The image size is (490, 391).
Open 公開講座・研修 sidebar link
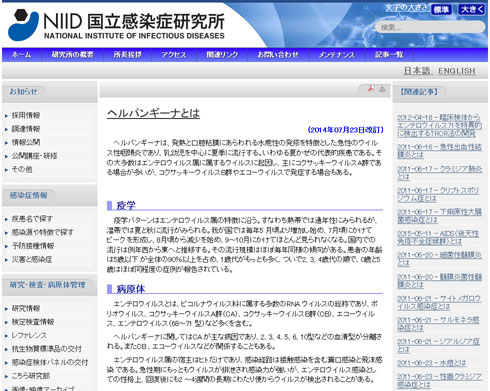click(x=34, y=156)
